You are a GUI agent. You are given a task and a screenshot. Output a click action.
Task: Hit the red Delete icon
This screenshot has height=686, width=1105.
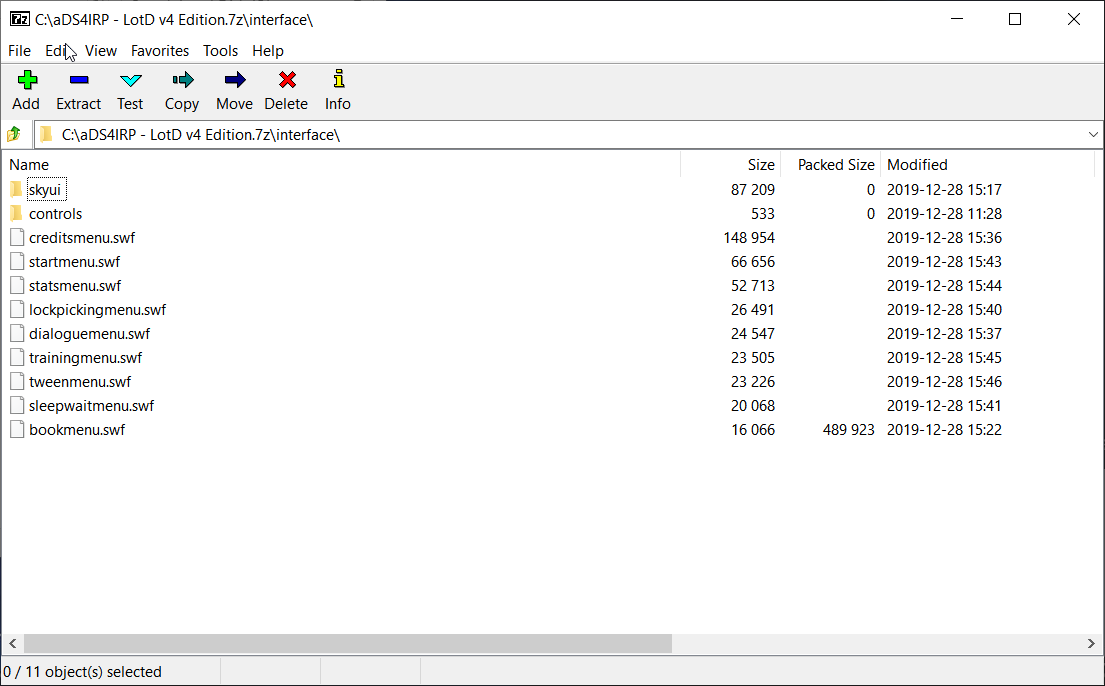[286, 81]
